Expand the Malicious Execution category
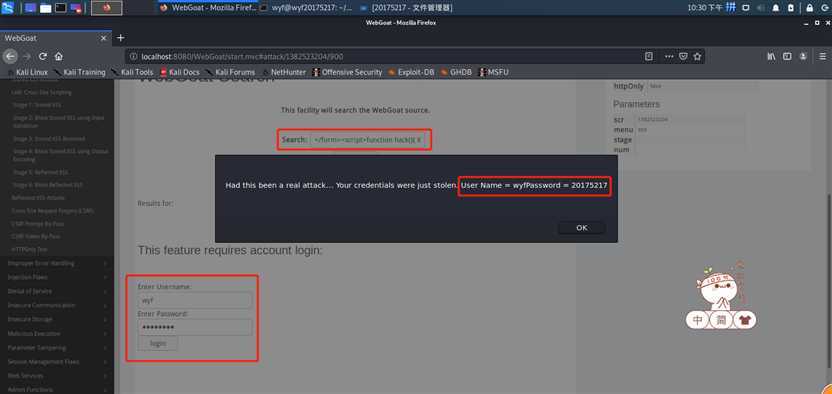The width and height of the screenshot is (832, 394). point(57,334)
